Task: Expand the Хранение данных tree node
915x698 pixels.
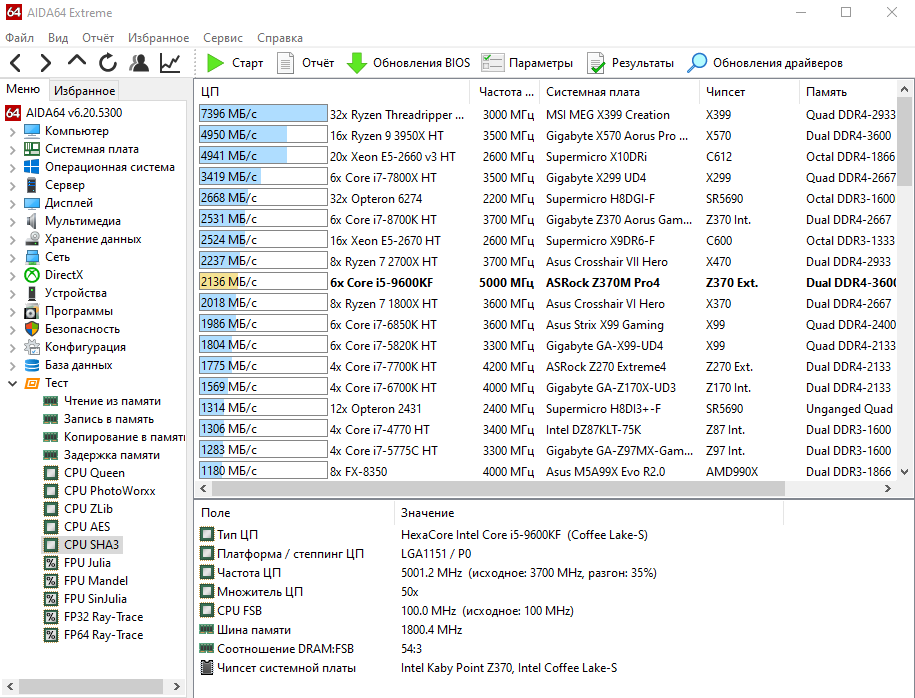Action: [12, 239]
